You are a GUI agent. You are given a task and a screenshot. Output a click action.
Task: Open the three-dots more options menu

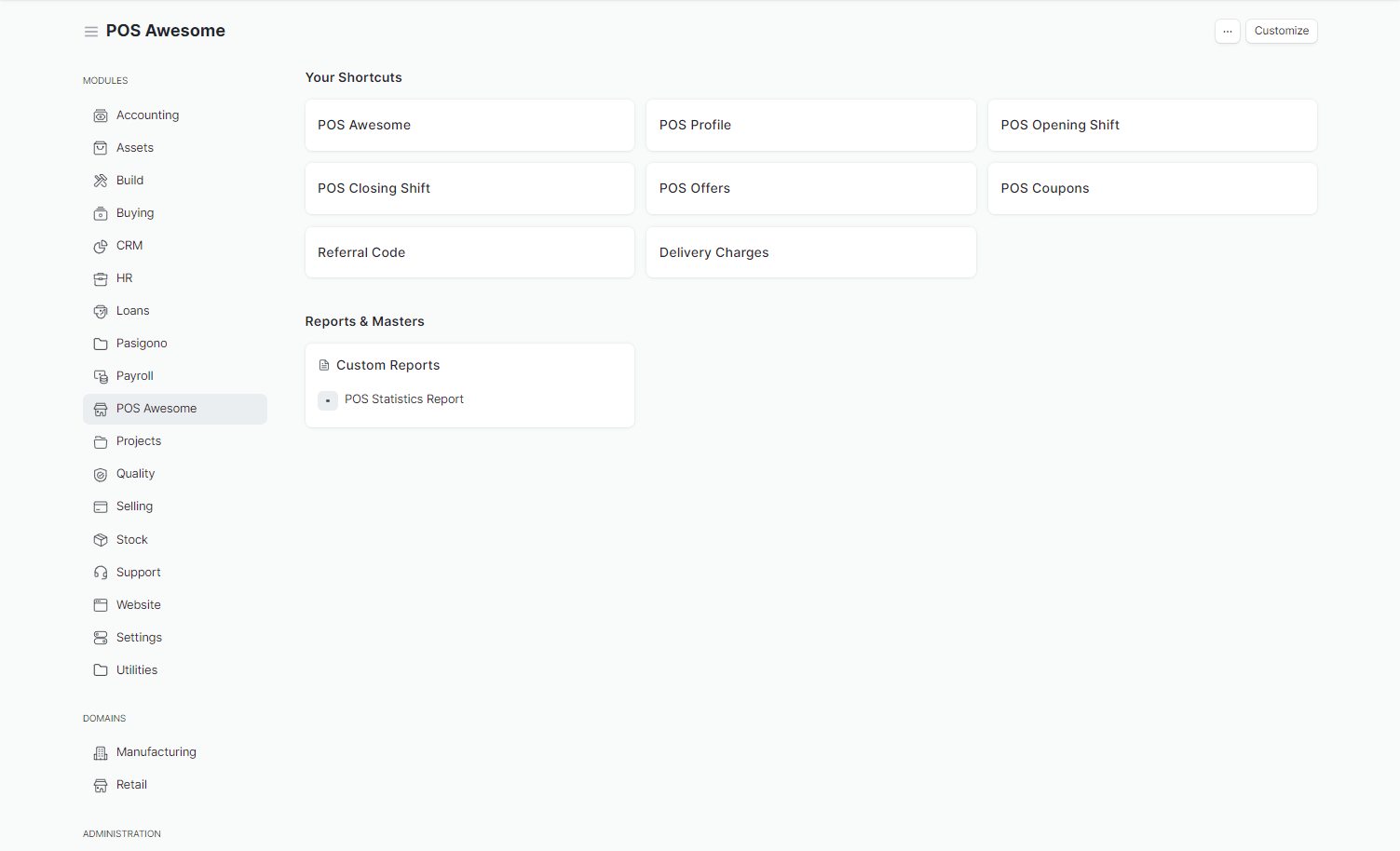click(1227, 31)
